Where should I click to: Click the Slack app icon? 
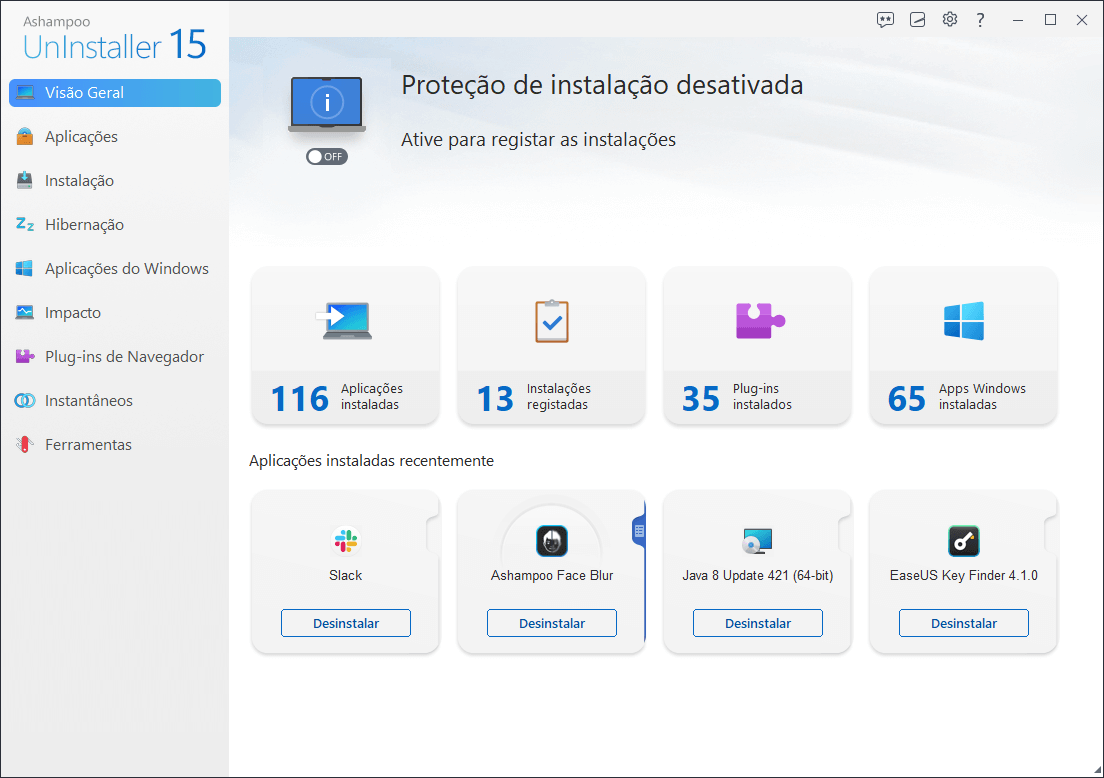[346, 541]
